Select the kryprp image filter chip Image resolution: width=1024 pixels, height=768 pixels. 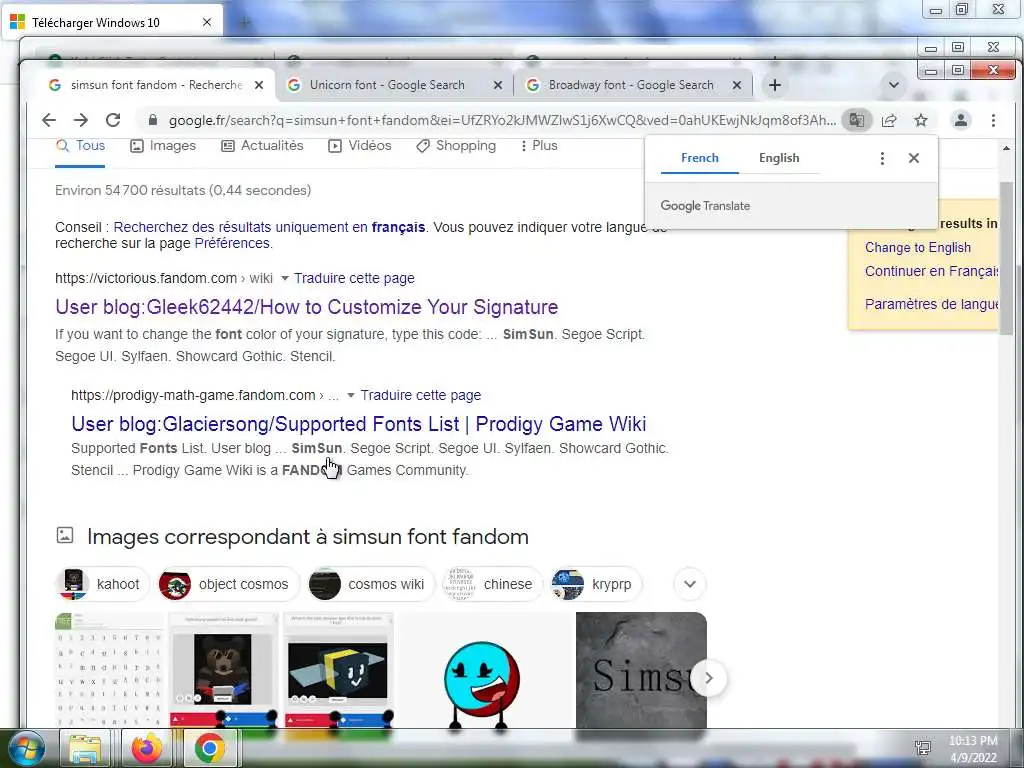[x=596, y=584]
